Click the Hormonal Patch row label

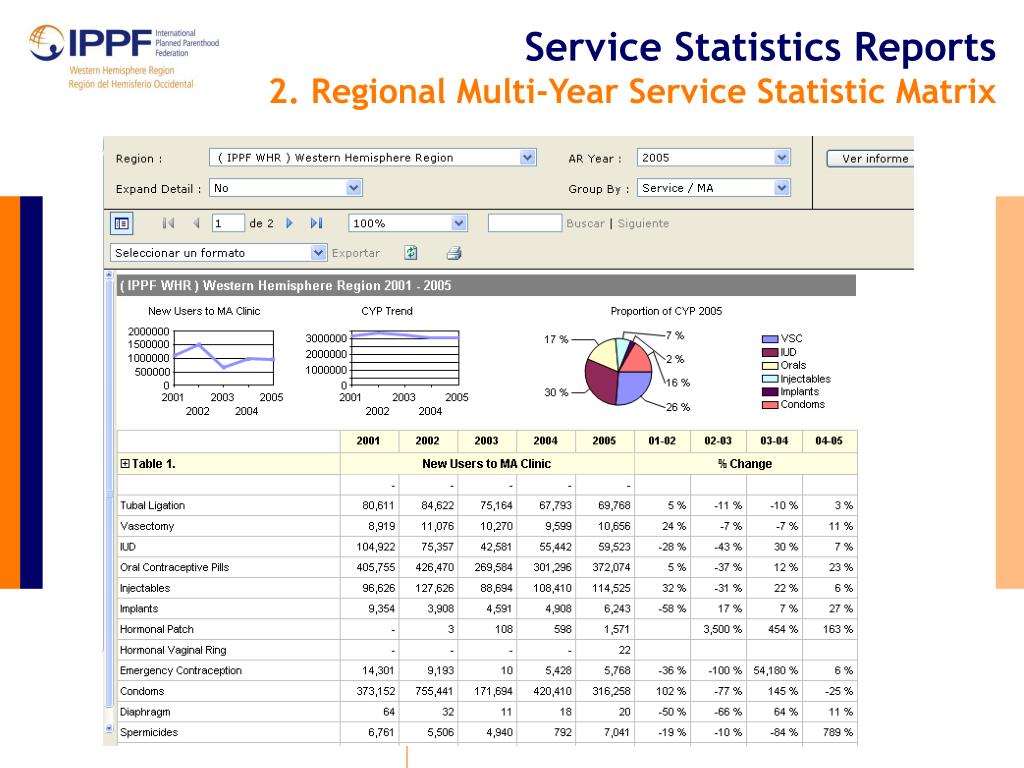point(157,630)
